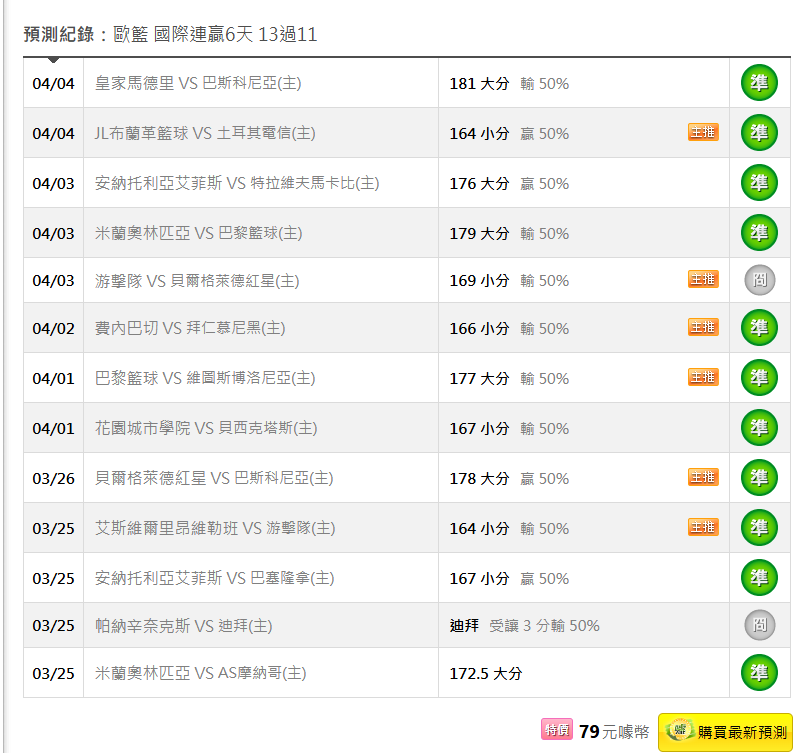Open match 貝爾格萊德紅星 VS 巴斯科尼亞
Screen dimensions: 796x753
tap(214, 478)
